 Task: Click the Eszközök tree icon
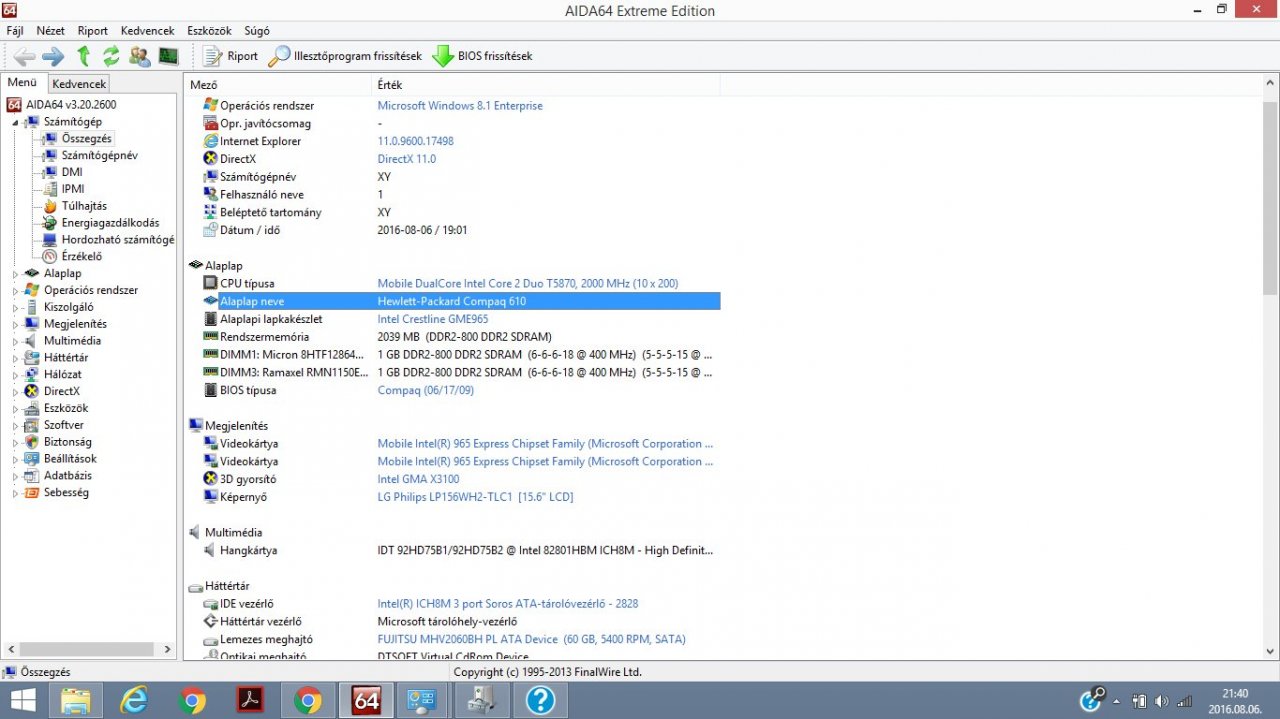[x=32, y=408]
